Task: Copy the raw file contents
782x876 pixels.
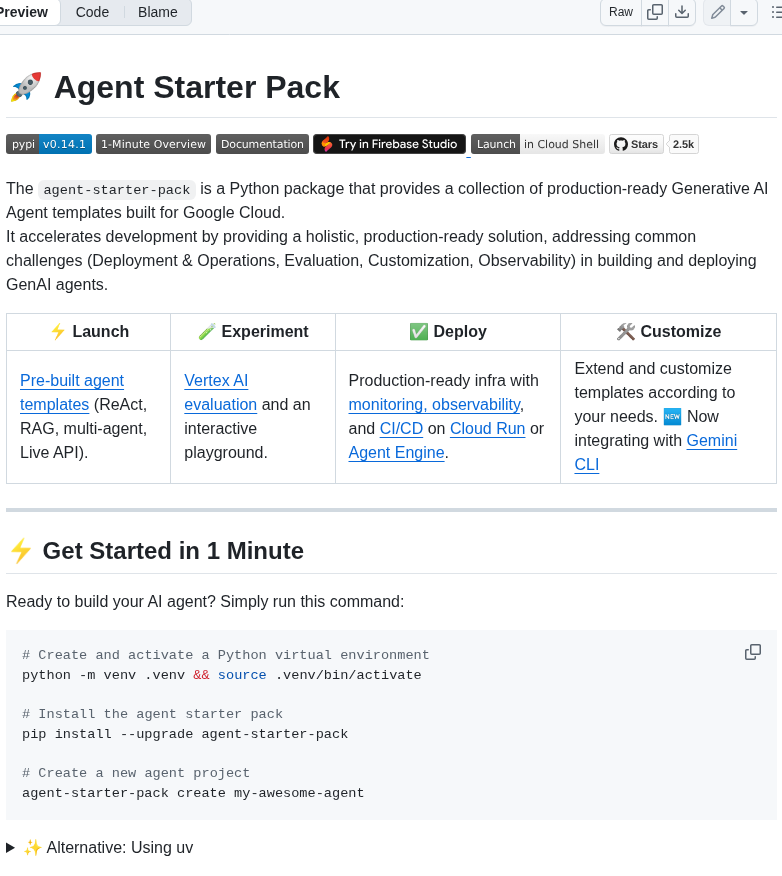Action: click(x=655, y=13)
